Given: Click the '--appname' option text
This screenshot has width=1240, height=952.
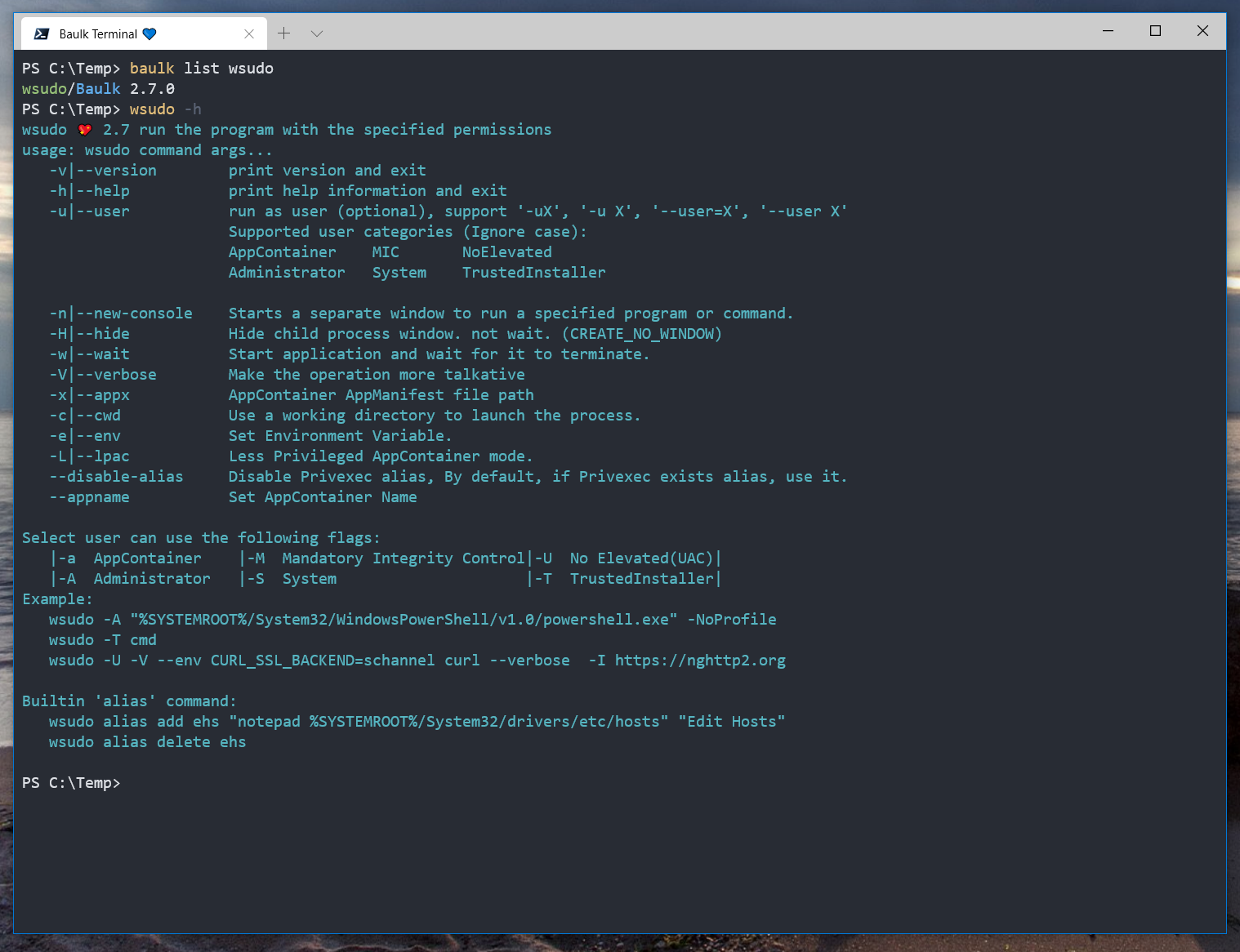Looking at the screenshot, I should pyautogui.click(x=89, y=497).
